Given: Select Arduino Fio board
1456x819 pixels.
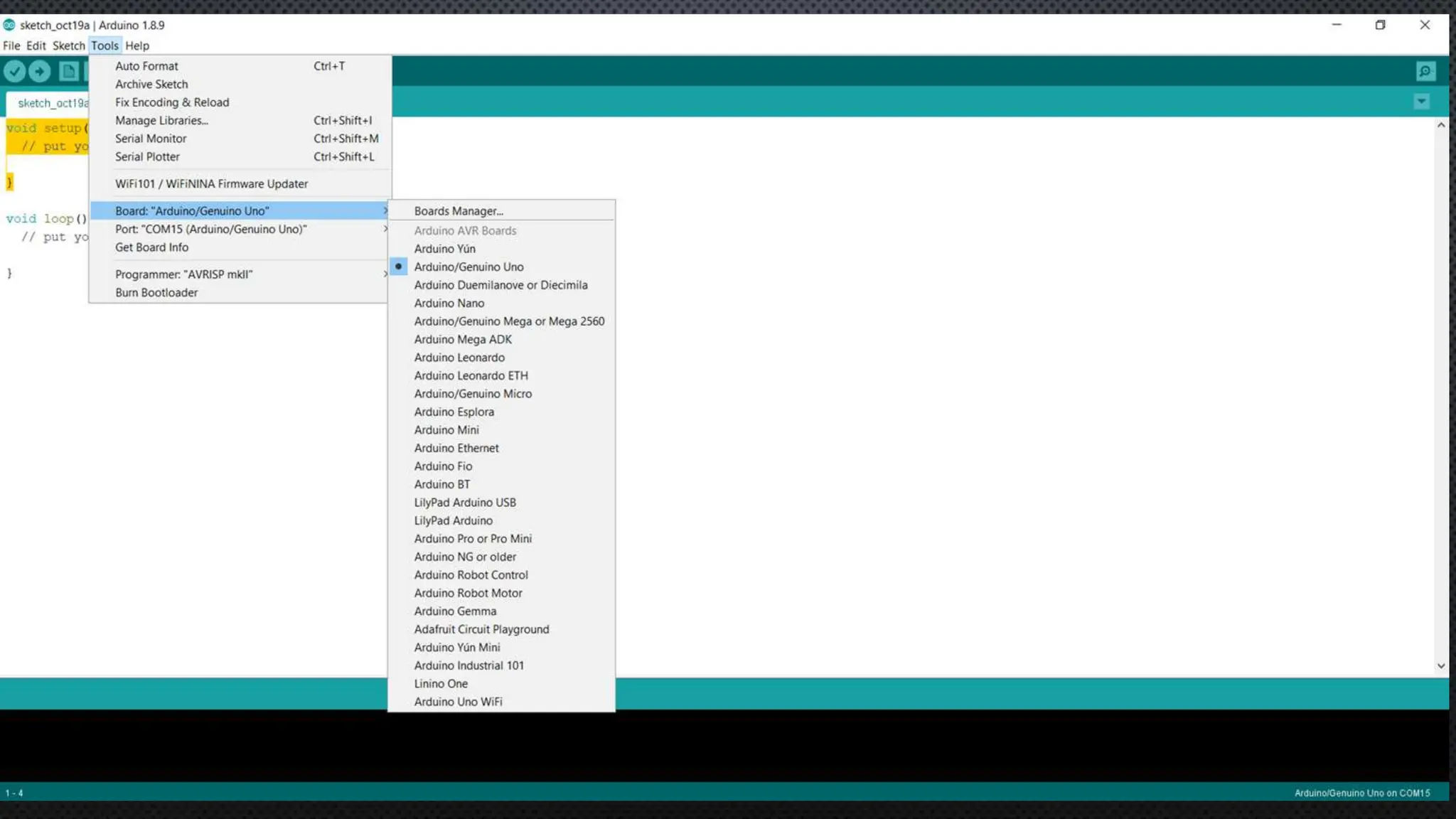Looking at the screenshot, I should coord(501,466).
